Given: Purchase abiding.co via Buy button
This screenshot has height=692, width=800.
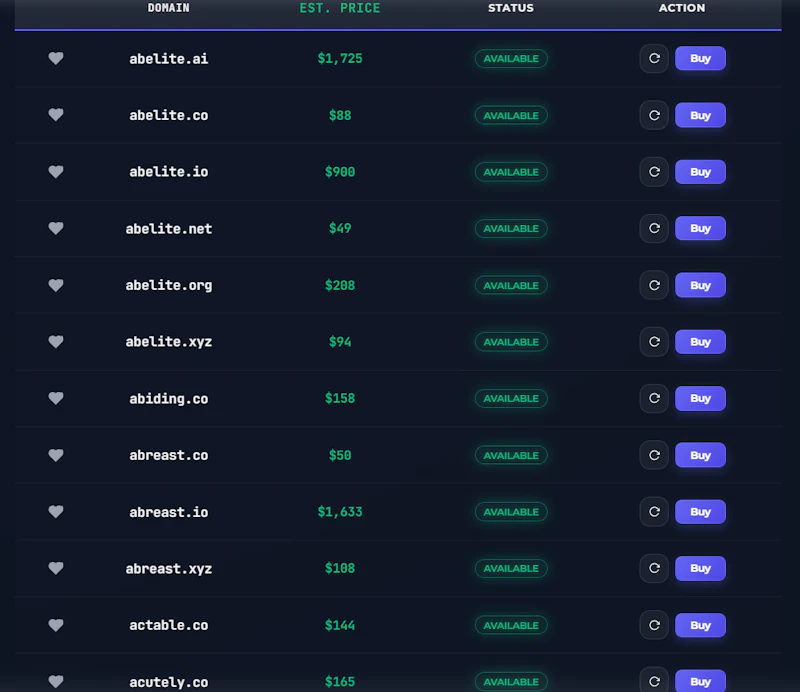Looking at the screenshot, I should point(700,398).
